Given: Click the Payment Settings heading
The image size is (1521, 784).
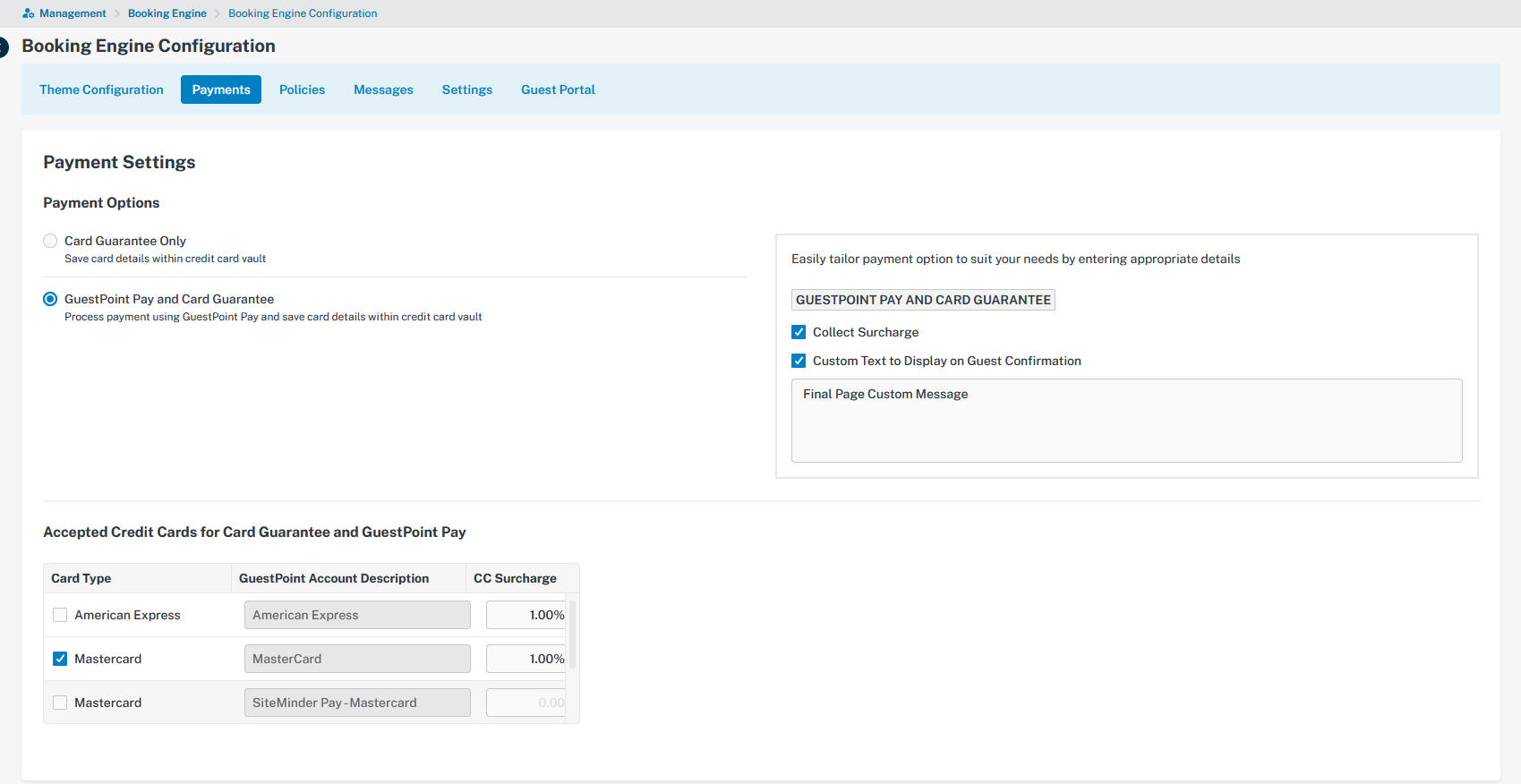Looking at the screenshot, I should click(119, 162).
